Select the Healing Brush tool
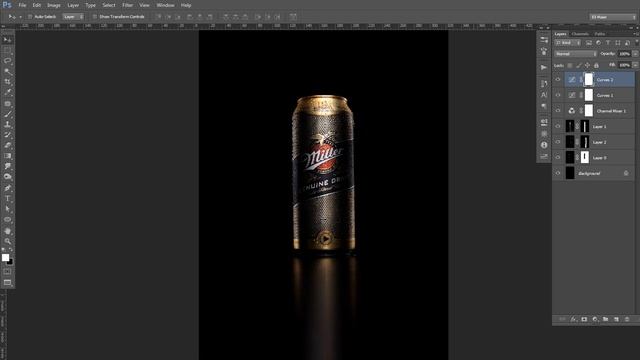640x360 pixels. pyautogui.click(x=7, y=104)
